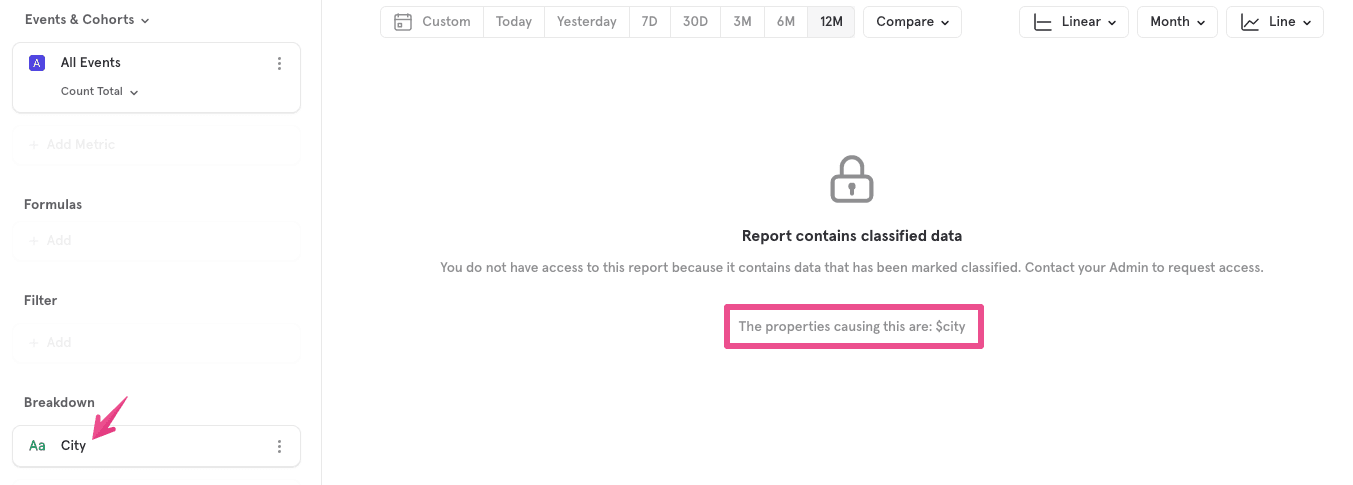Open the City breakdown three-dot menu
This screenshot has width=1353, height=485.
[x=279, y=446]
